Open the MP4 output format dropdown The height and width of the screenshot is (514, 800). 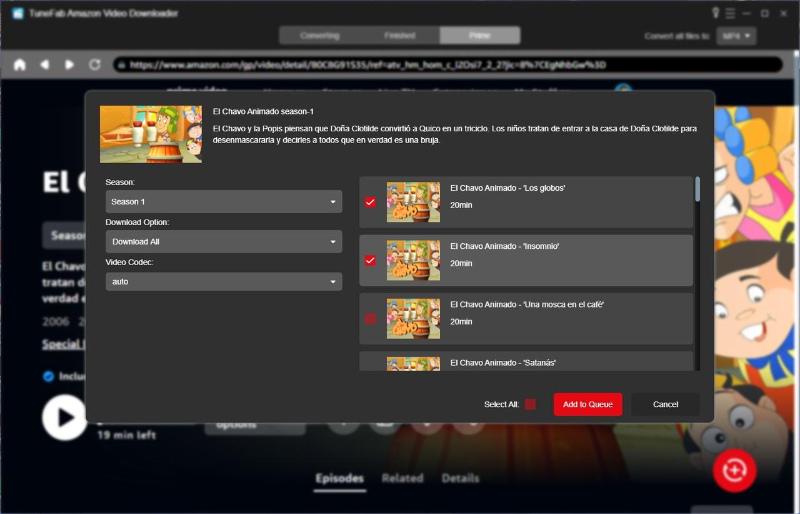pyautogui.click(x=735, y=35)
